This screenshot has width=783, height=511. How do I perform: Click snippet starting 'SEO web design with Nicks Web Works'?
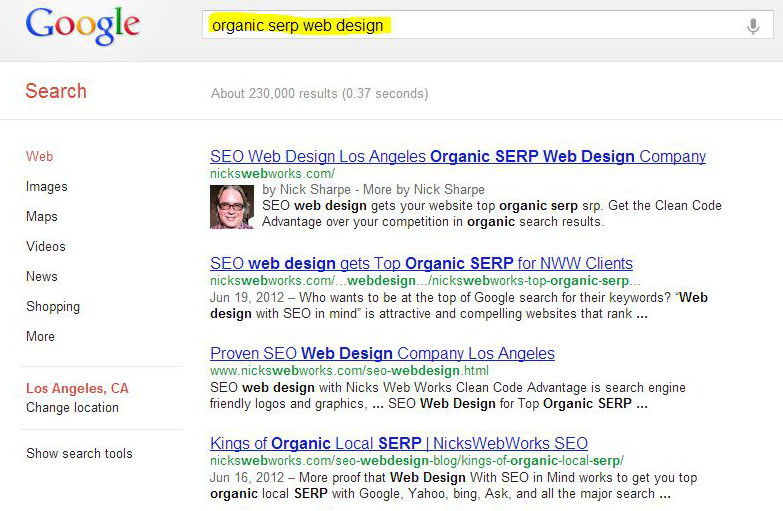448,396
